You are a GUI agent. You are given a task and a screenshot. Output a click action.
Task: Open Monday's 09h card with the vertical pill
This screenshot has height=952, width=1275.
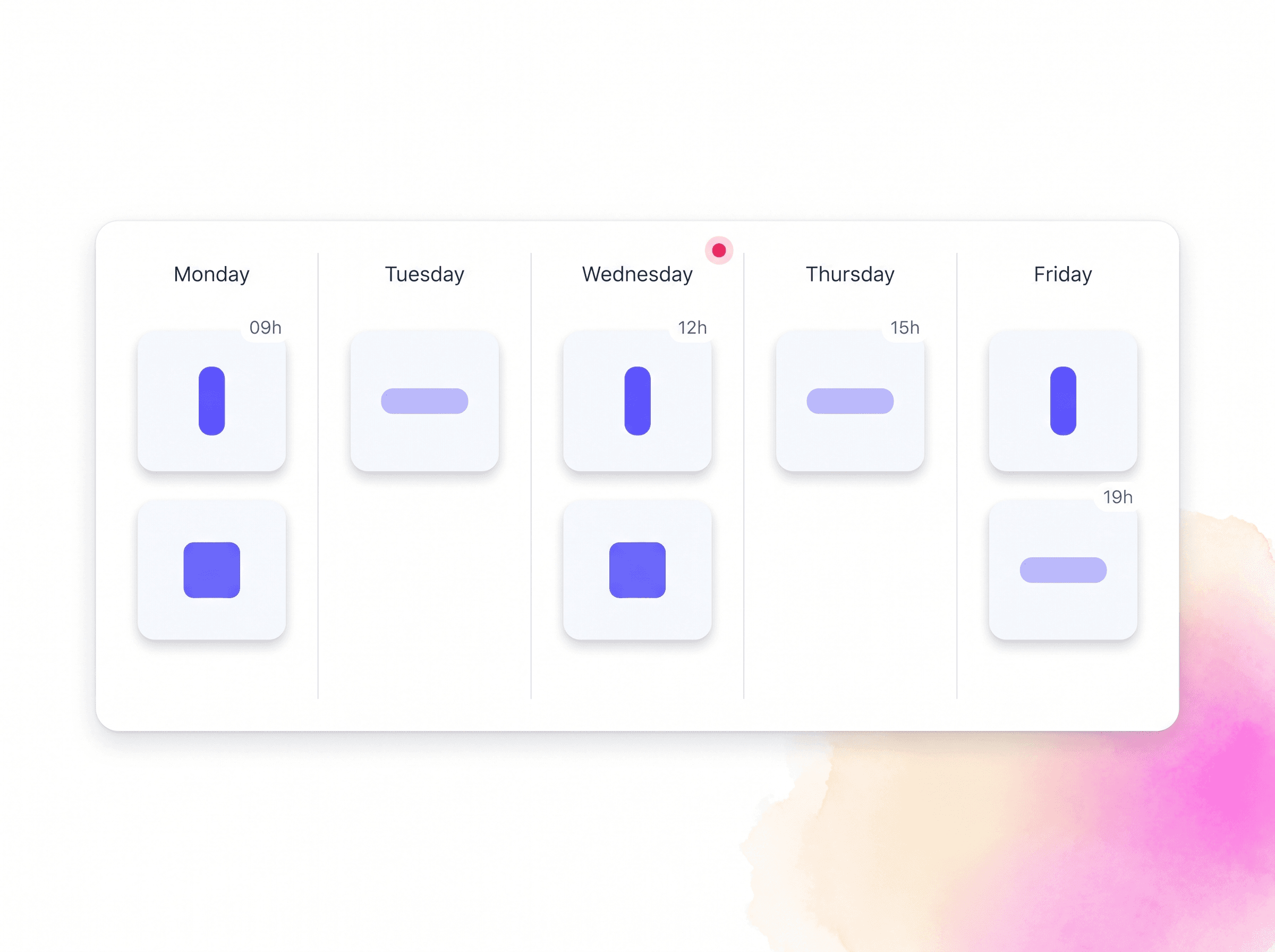(x=211, y=401)
